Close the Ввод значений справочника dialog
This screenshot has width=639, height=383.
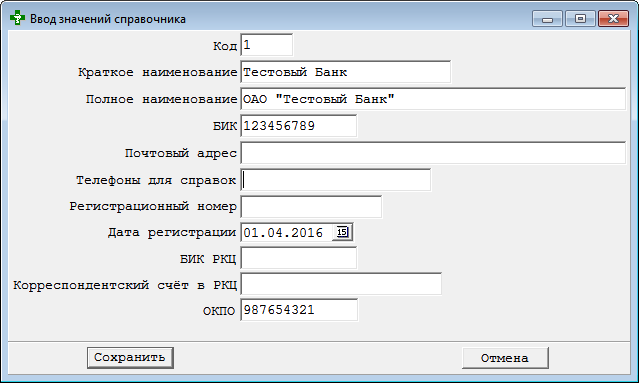click(613, 19)
